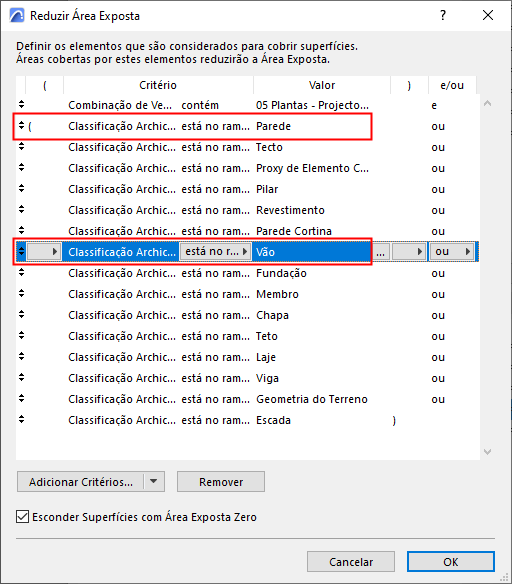Click the scroll up arrow of criteria list
Viewport: 512px width, 584px height.
point(487,104)
